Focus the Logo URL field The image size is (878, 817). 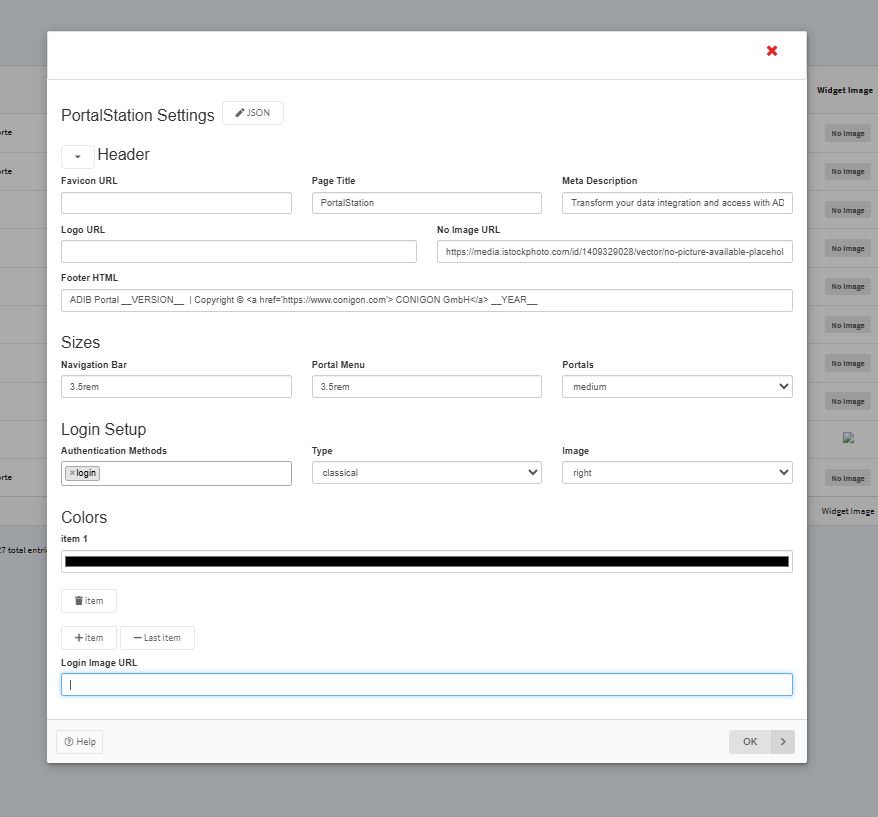(x=238, y=252)
